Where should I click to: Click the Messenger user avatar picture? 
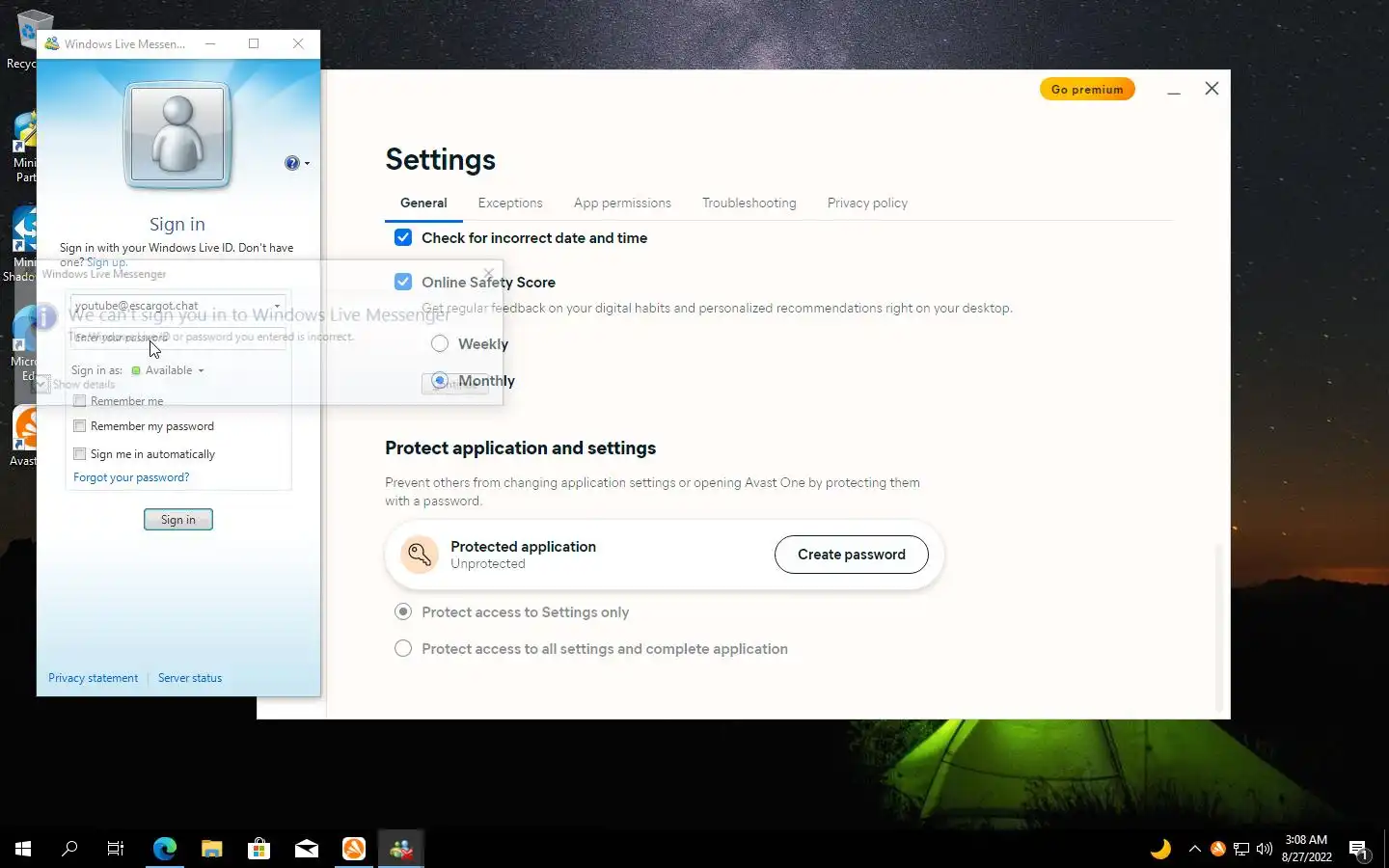177,135
